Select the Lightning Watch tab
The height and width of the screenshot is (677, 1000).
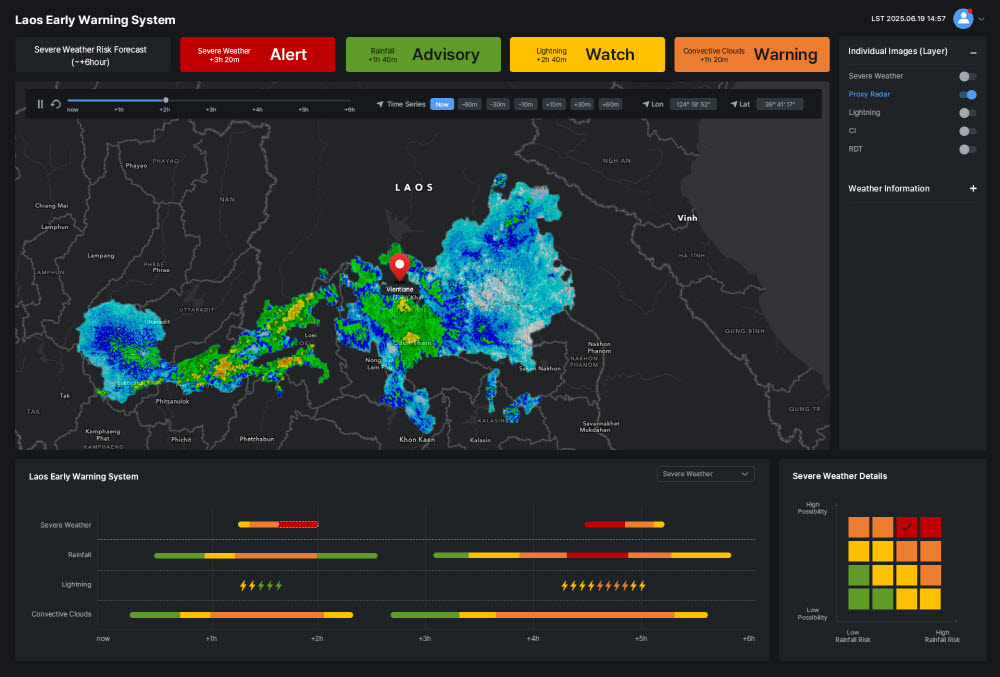586,55
